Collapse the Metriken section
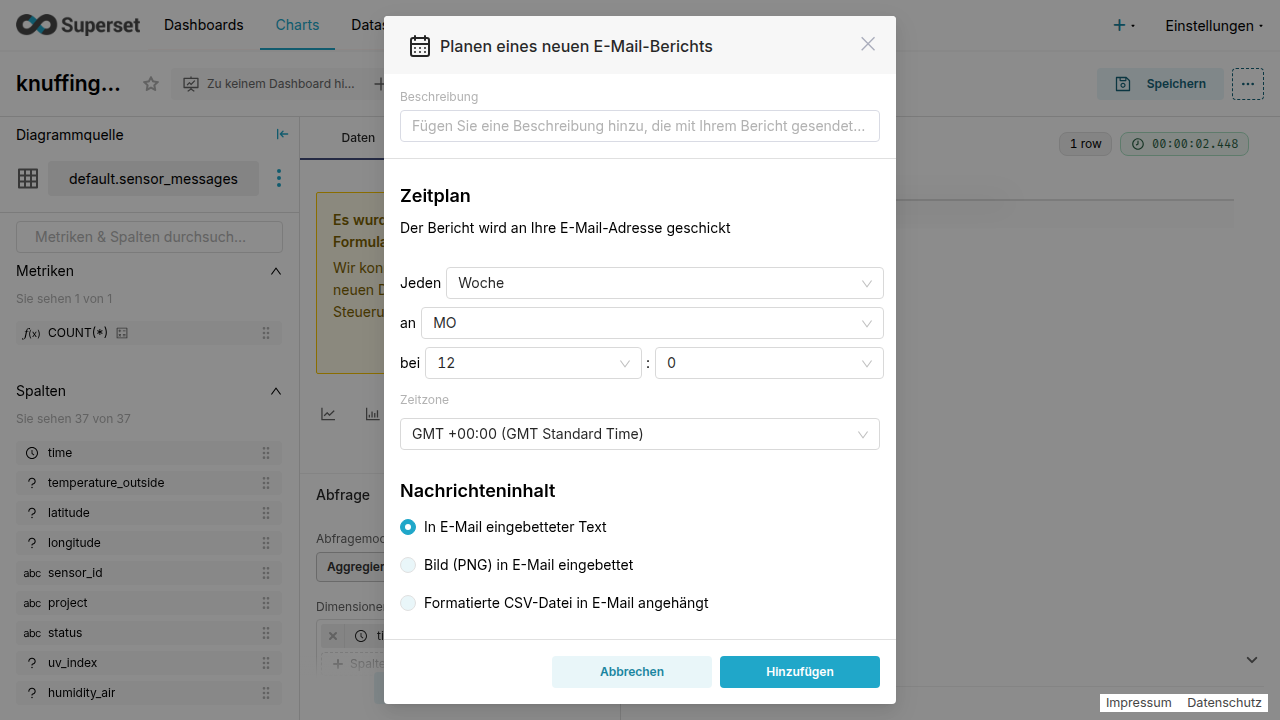Image resolution: width=1280 pixels, height=720 pixels. pyautogui.click(x=276, y=271)
